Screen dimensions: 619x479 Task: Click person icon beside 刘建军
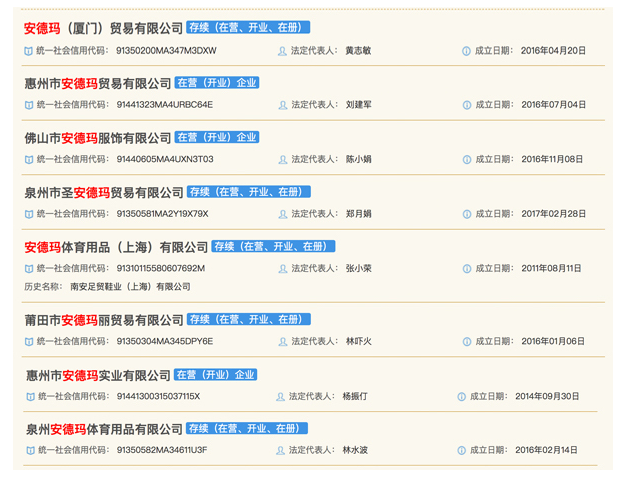(x=283, y=105)
